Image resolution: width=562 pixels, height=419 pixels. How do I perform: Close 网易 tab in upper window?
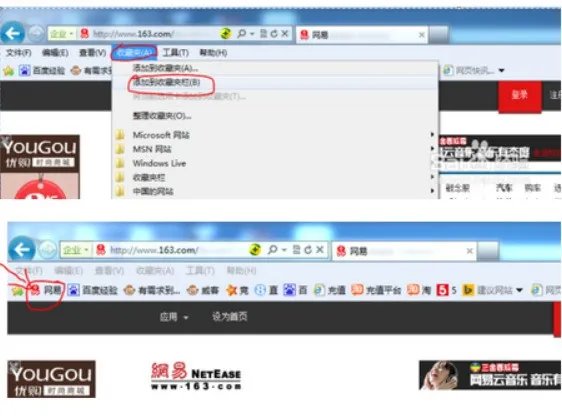422,35
